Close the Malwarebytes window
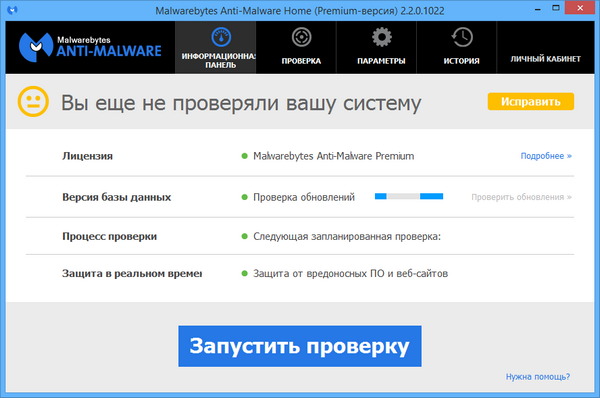 (580, 8)
